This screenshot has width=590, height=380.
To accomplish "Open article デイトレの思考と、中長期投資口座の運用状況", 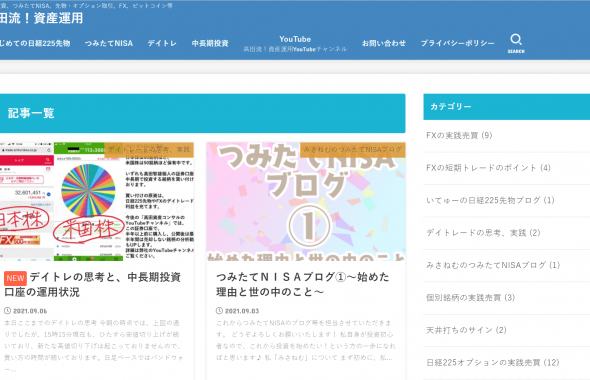I will (93, 284).
